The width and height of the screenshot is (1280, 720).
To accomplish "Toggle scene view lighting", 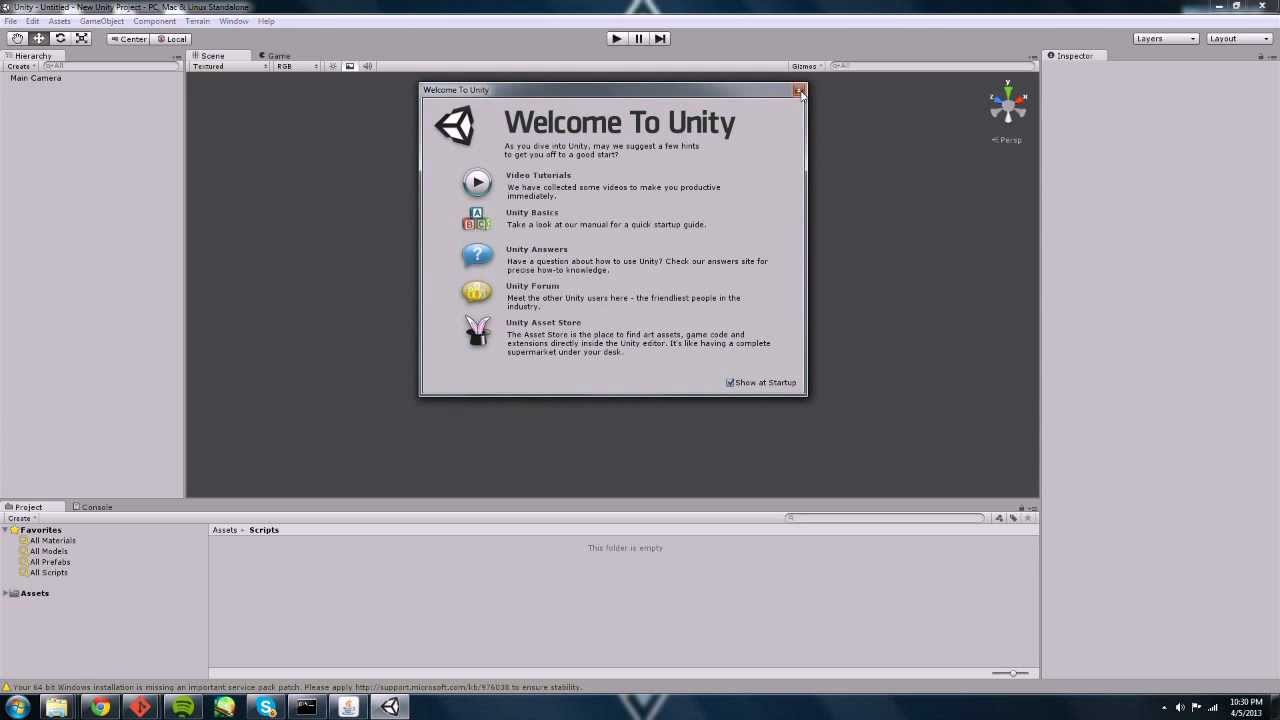I will (x=333, y=65).
